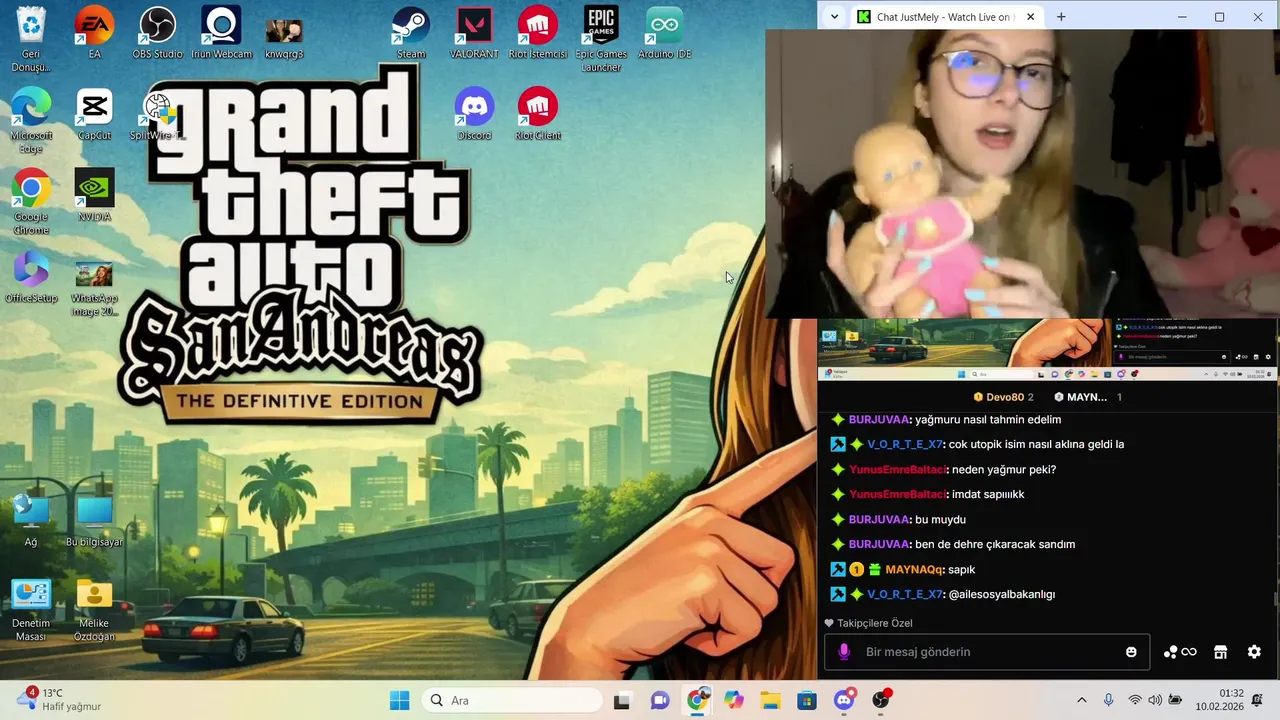Click the taskbar Ara search box
Image resolution: width=1280 pixels, height=720 pixels.
coord(512,701)
